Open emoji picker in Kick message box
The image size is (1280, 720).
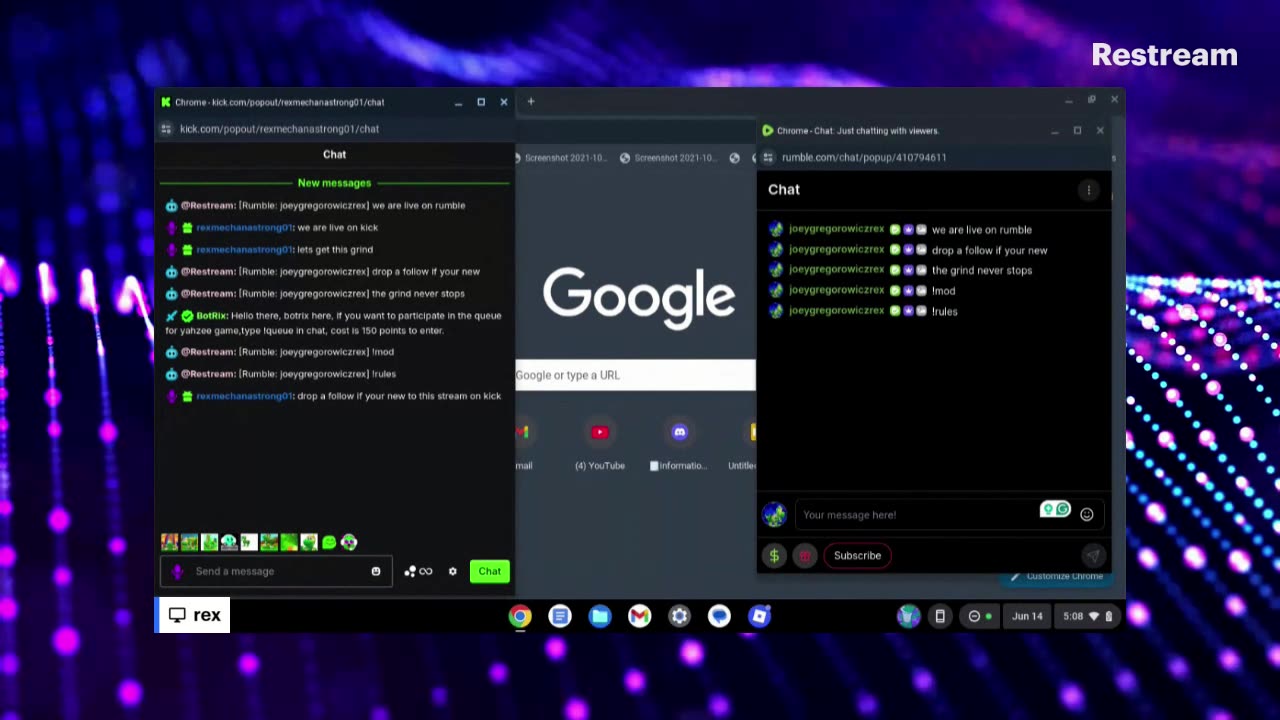[376, 571]
